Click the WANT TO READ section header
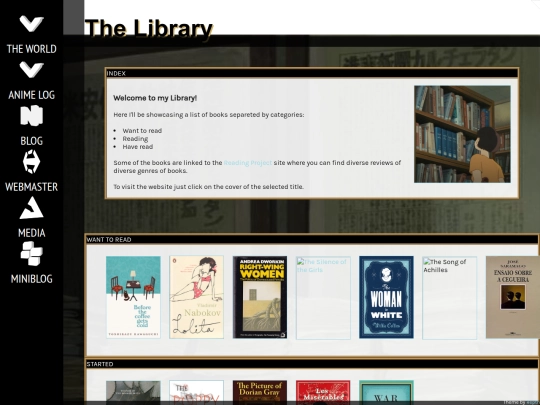This screenshot has width=540, height=405. coord(312,239)
